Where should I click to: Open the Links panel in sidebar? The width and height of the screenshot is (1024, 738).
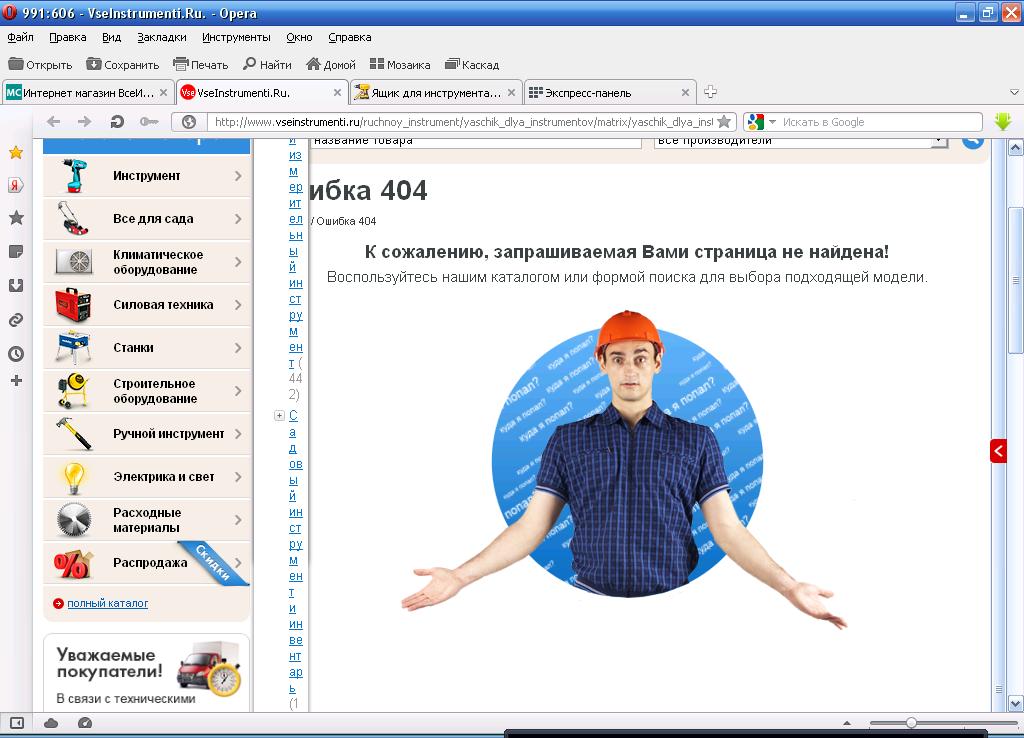[16, 320]
